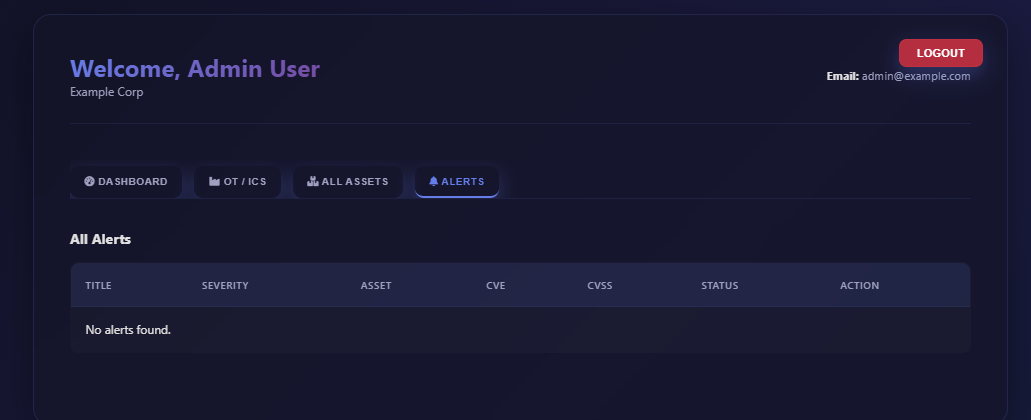Click the bell icon on the Alerts tab
This screenshot has height=420, width=1031.
click(433, 182)
